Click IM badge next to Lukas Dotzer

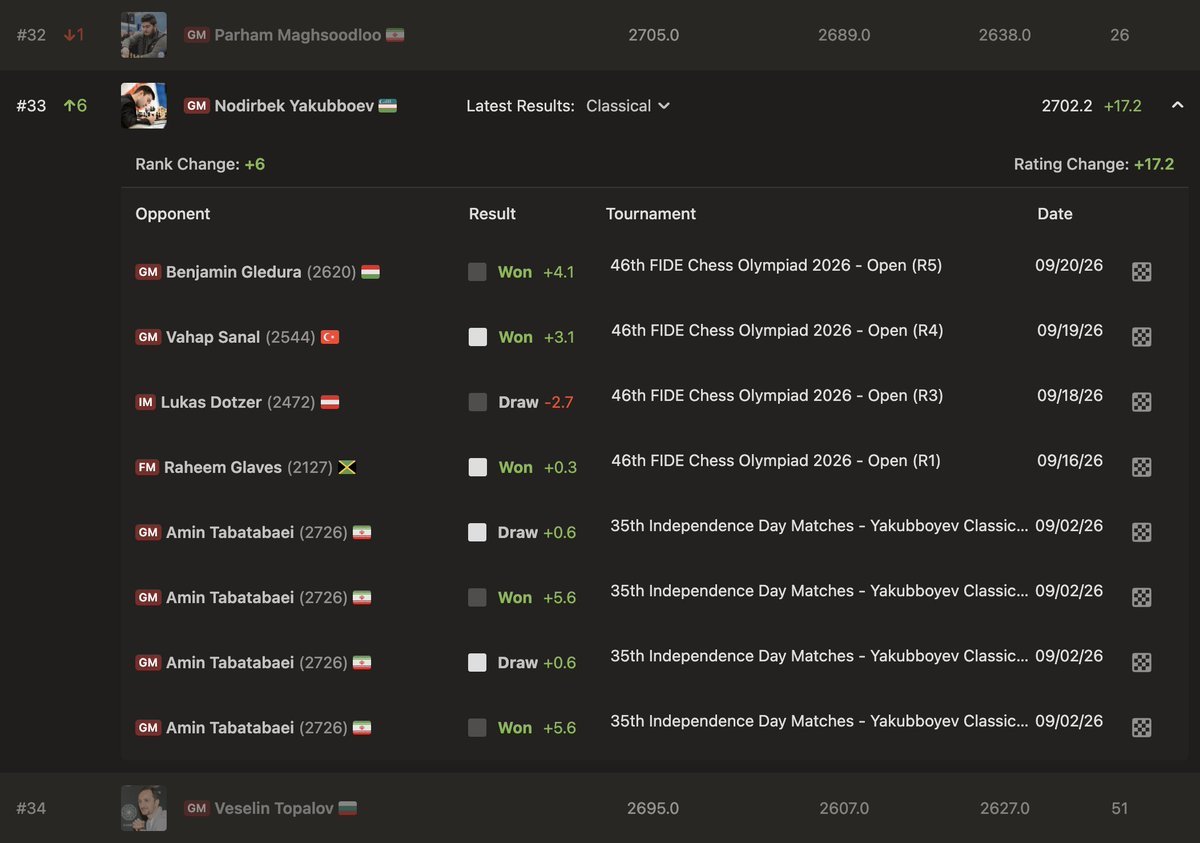click(146, 402)
